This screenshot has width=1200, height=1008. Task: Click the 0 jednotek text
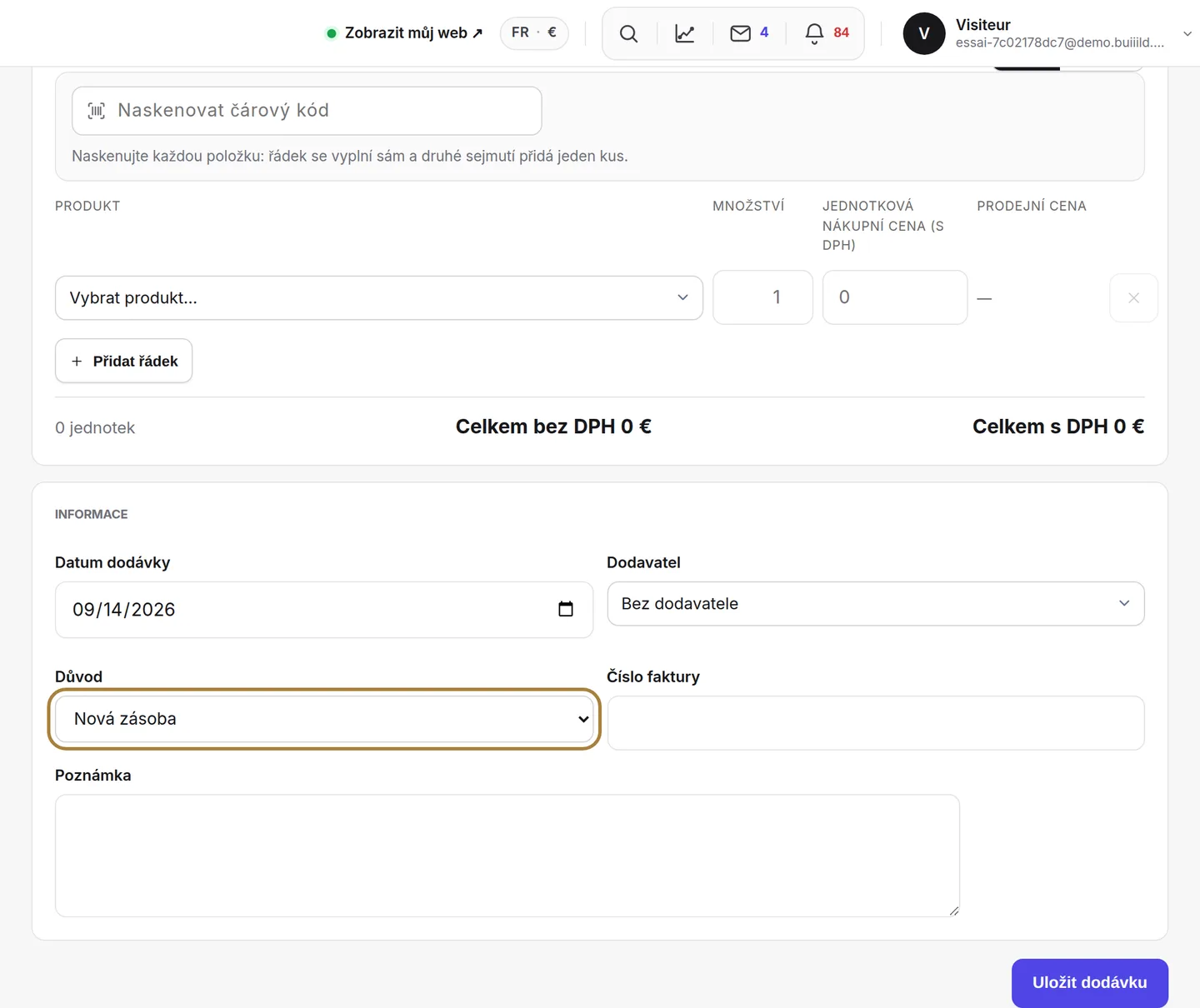95,427
